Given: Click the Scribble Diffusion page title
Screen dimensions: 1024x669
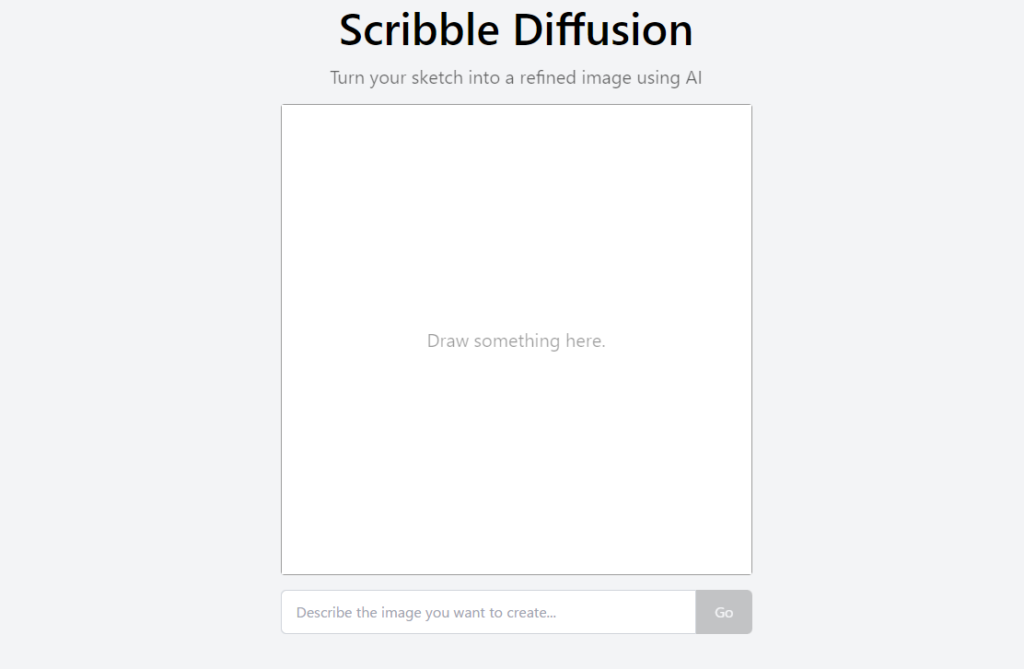Looking at the screenshot, I should pos(515,30).
